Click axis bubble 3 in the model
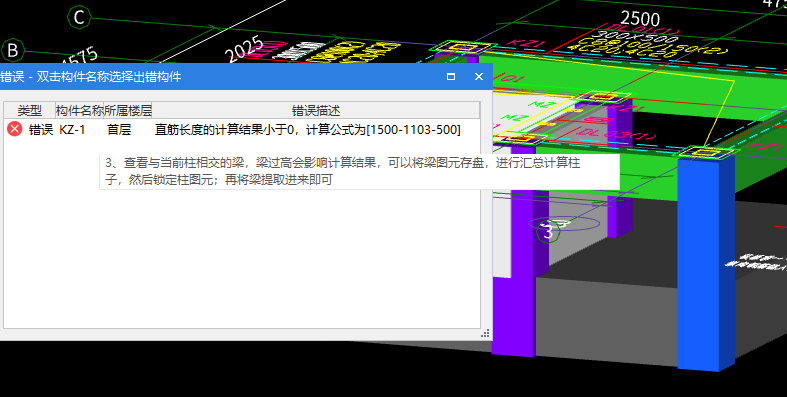This screenshot has height=397, width=787. (x=548, y=232)
